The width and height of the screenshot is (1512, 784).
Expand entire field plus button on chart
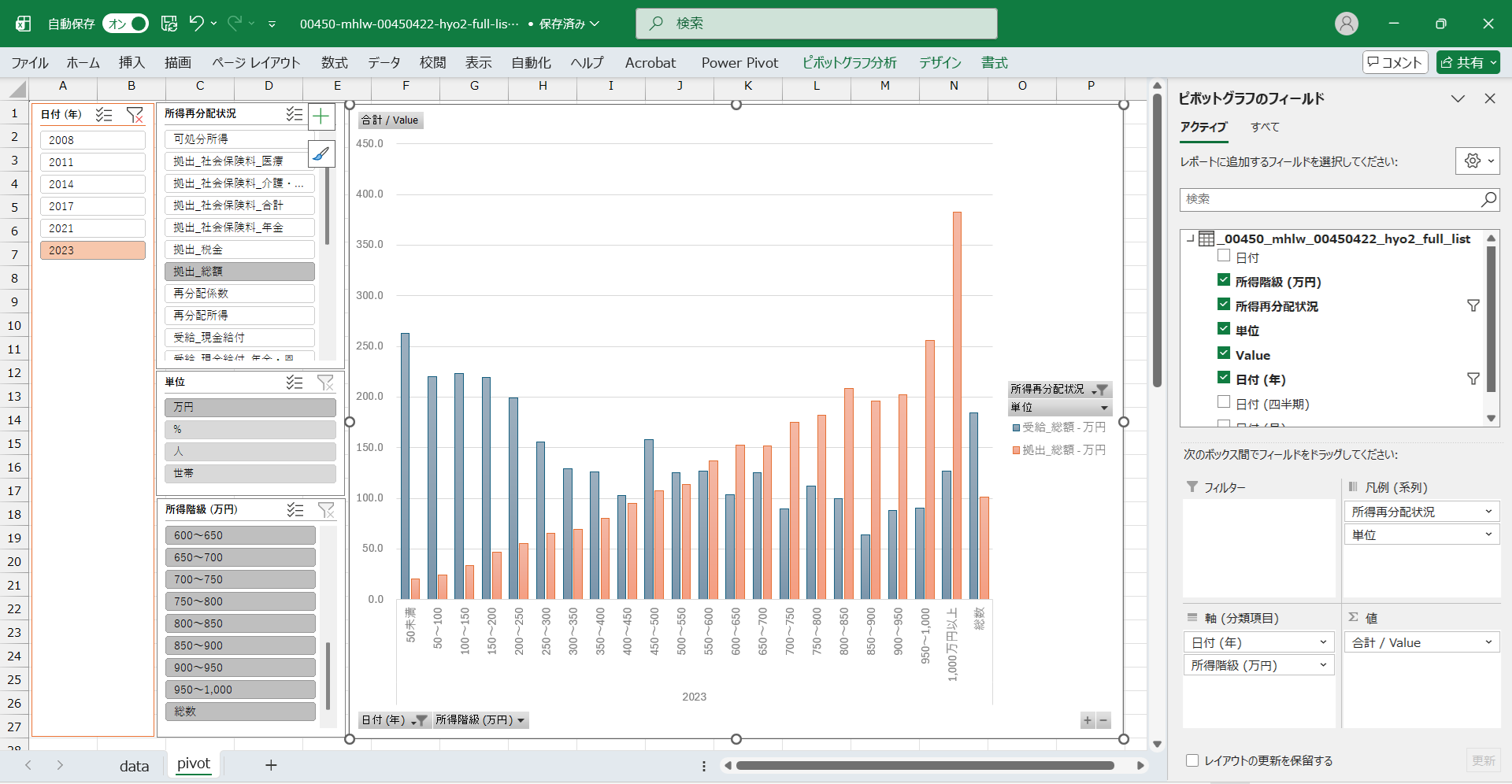[x=1088, y=720]
